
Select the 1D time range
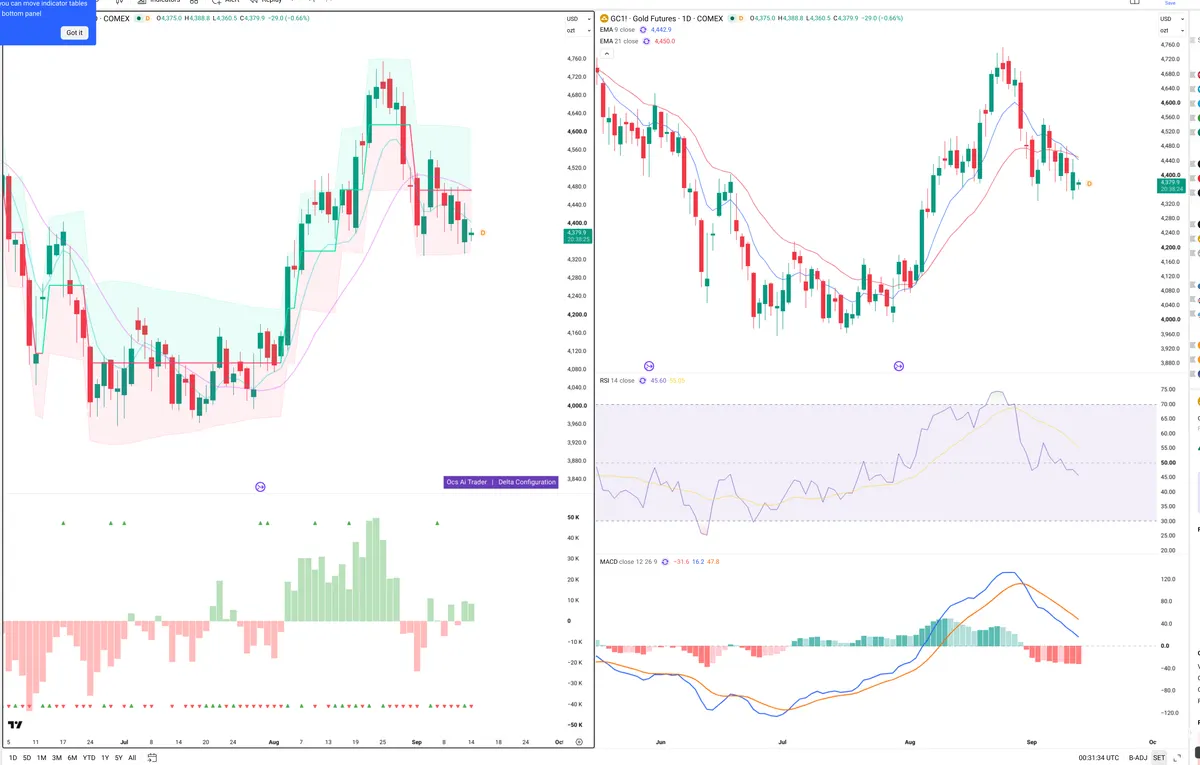pyautogui.click(x=13, y=758)
